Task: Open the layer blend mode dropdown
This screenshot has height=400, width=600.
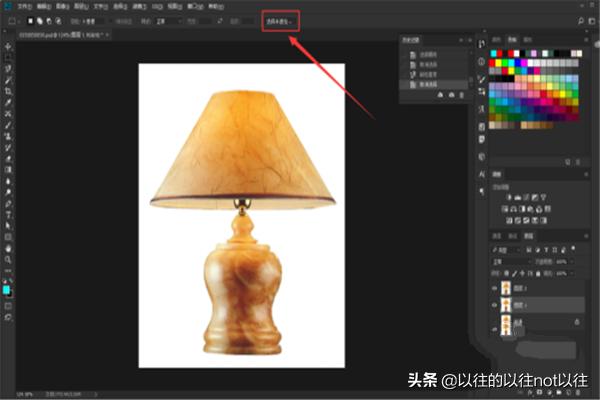Action: coord(508,261)
